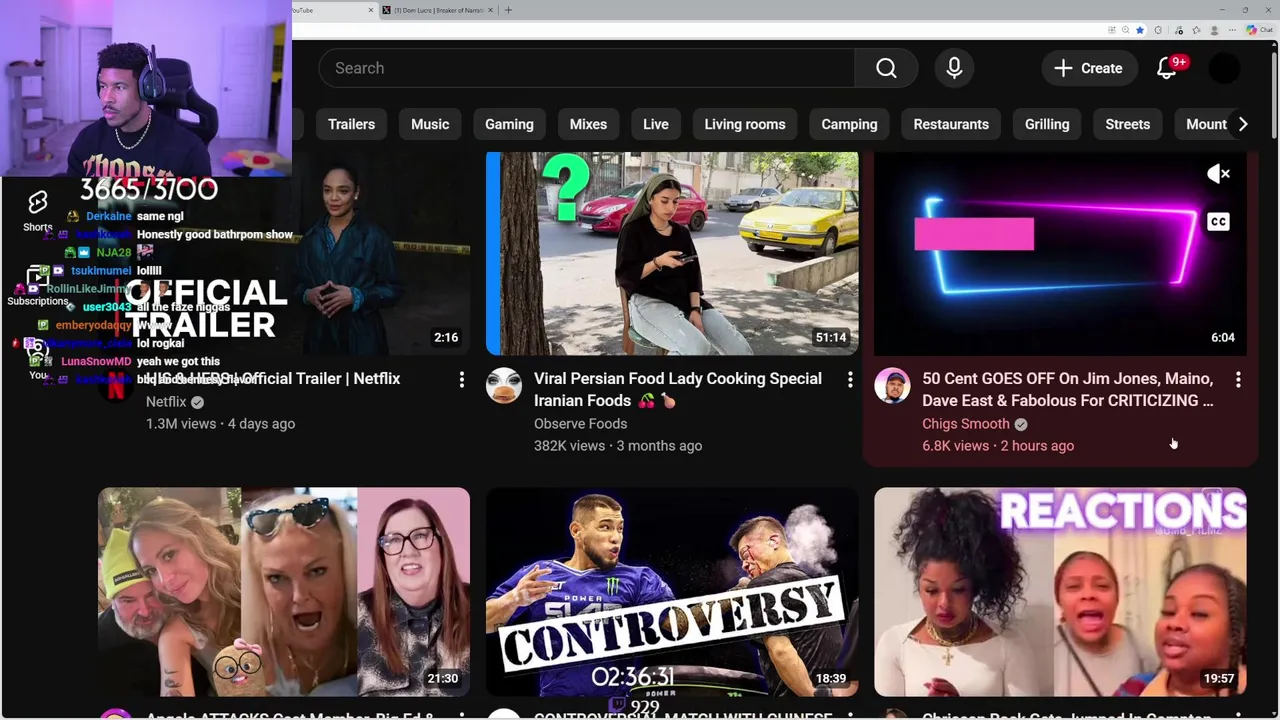
Task: Close the YouTube browser tab
Action: point(371,10)
